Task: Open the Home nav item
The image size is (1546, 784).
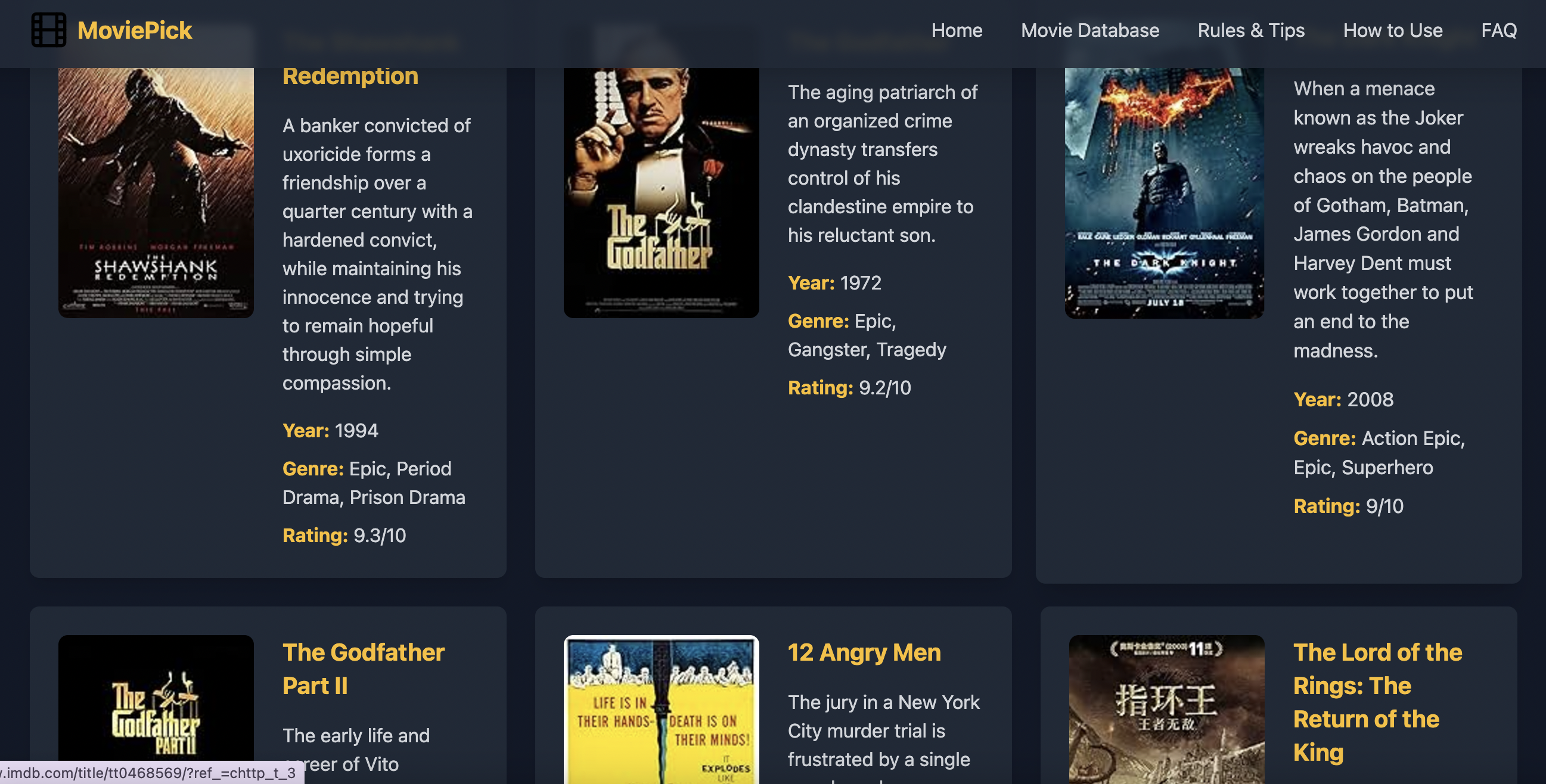Action: click(x=957, y=30)
